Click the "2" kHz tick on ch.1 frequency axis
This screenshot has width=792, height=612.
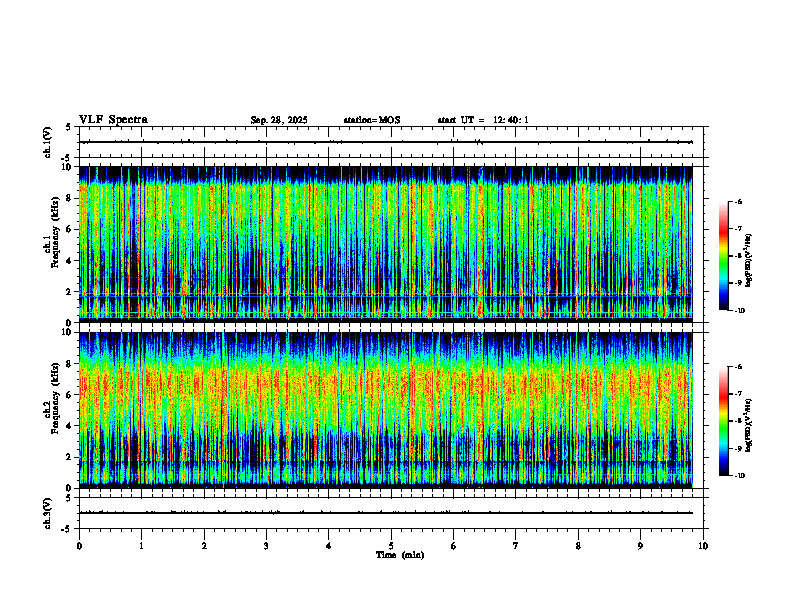[70, 292]
